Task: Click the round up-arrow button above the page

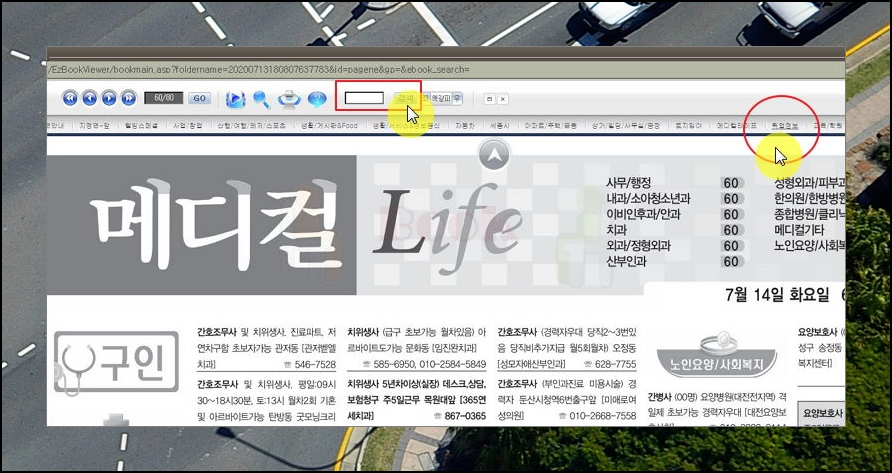Action: (x=494, y=154)
